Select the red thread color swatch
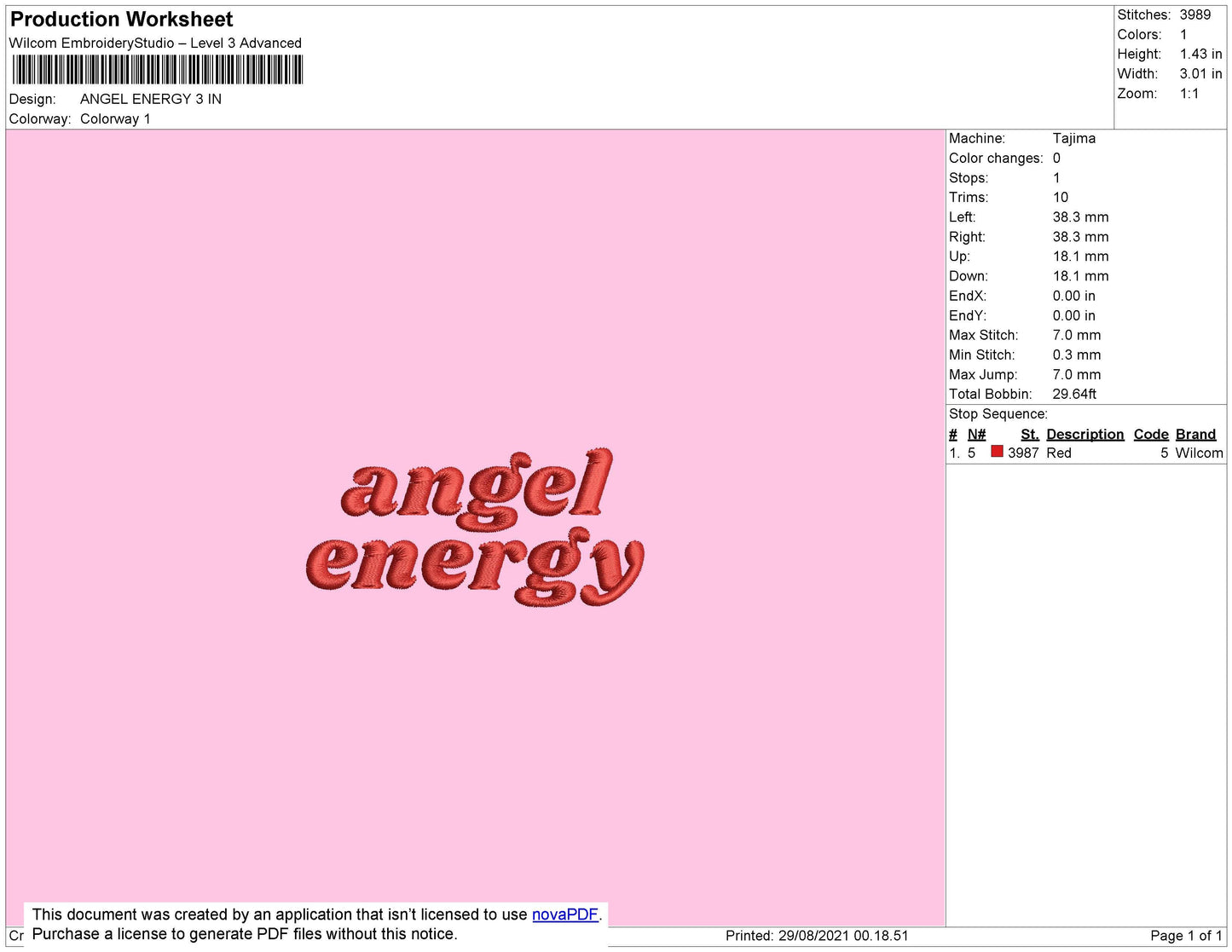Viewport: 1232px width, 952px height. click(997, 452)
